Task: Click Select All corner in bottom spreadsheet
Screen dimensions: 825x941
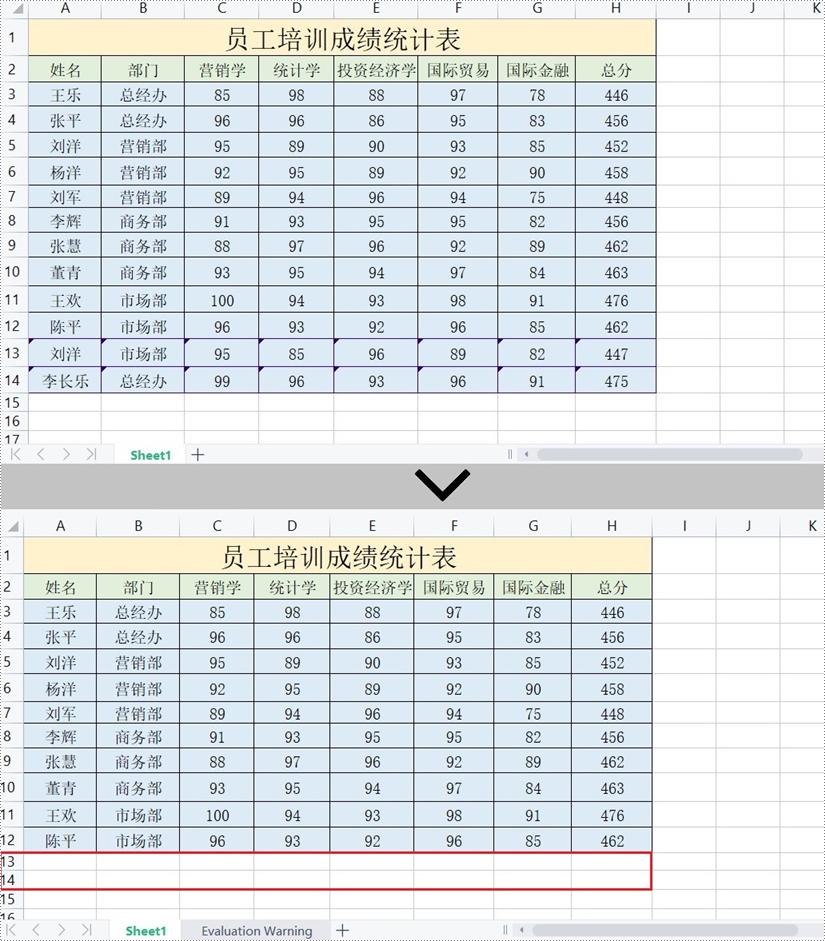Action: coord(13,526)
